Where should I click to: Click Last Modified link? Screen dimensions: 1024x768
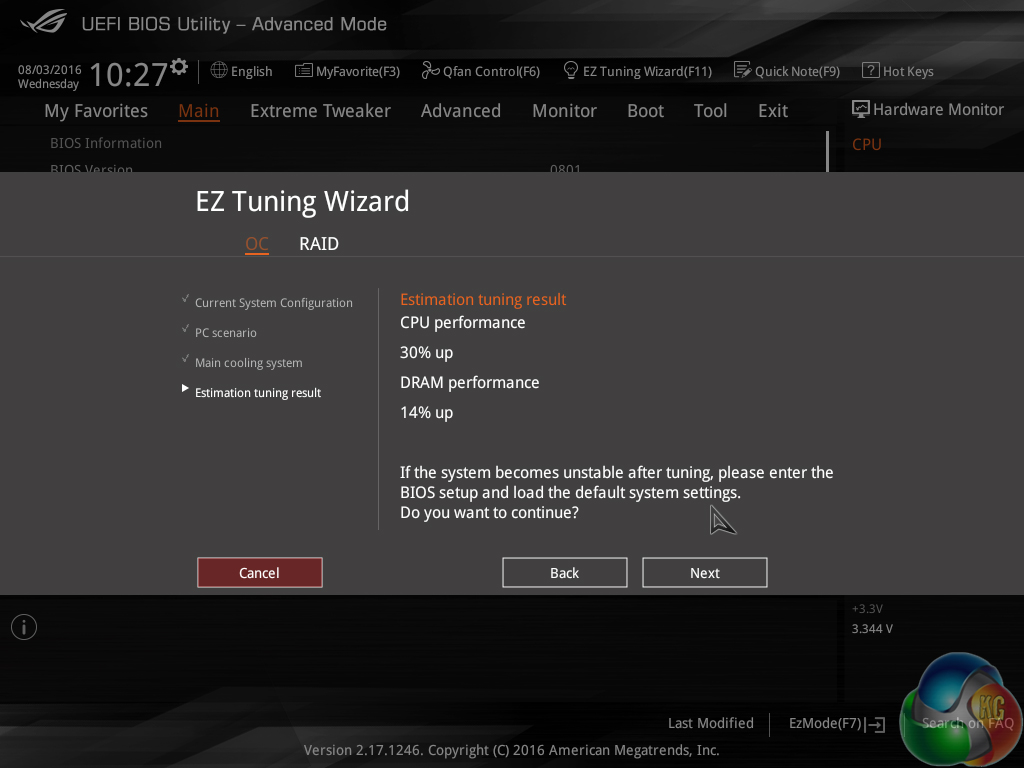(711, 723)
